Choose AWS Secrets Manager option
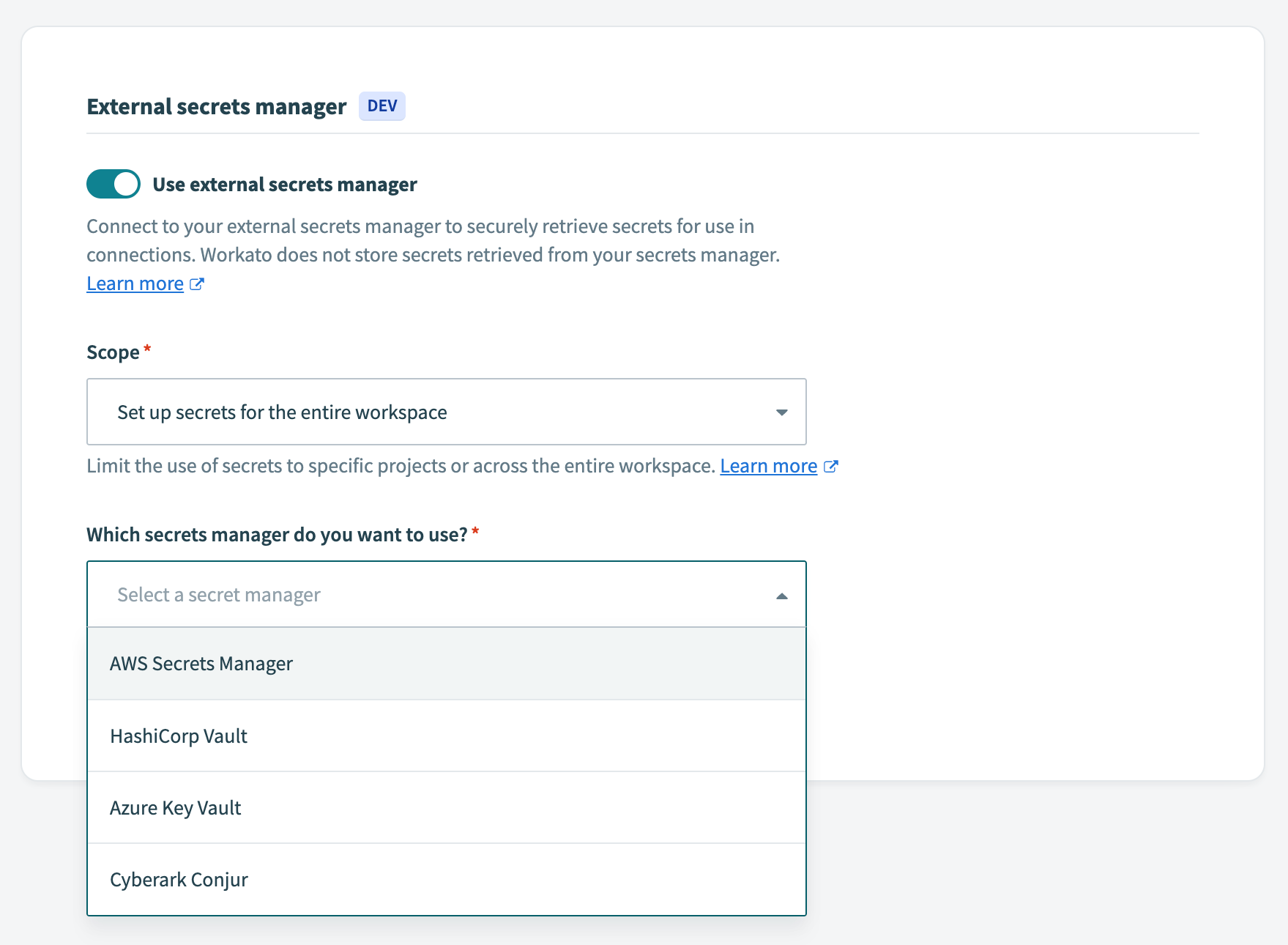Image resolution: width=1288 pixels, height=945 pixels. click(x=446, y=664)
